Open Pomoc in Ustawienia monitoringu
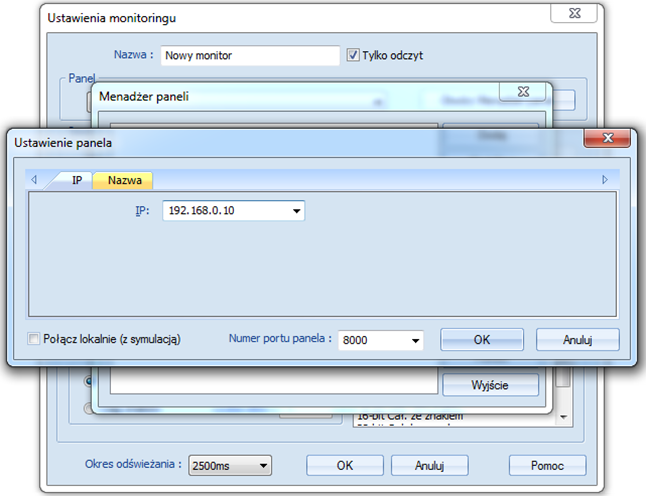Image resolution: width=646 pixels, height=496 pixels. tap(548, 466)
